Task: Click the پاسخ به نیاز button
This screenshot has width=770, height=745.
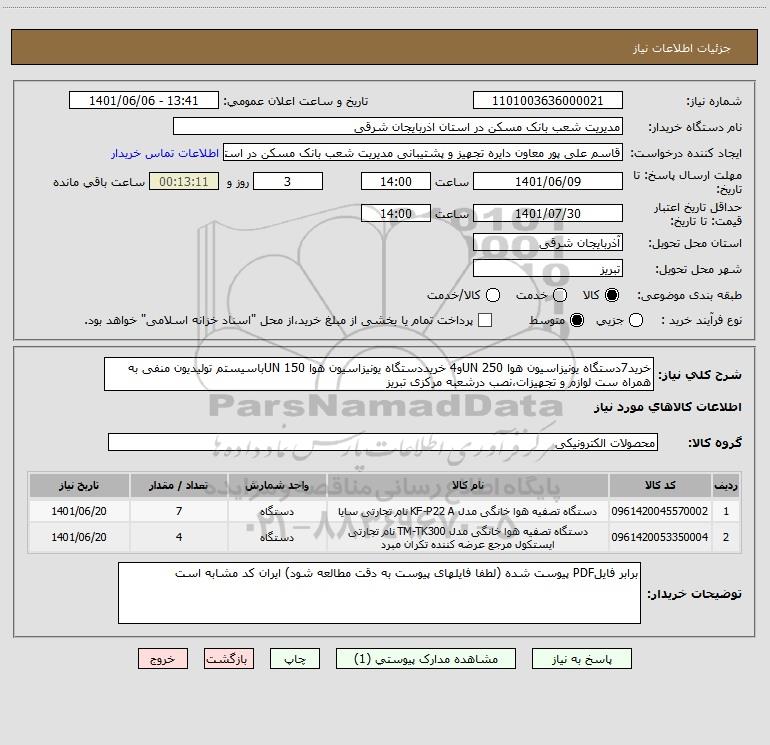Action: [x=581, y=659]
